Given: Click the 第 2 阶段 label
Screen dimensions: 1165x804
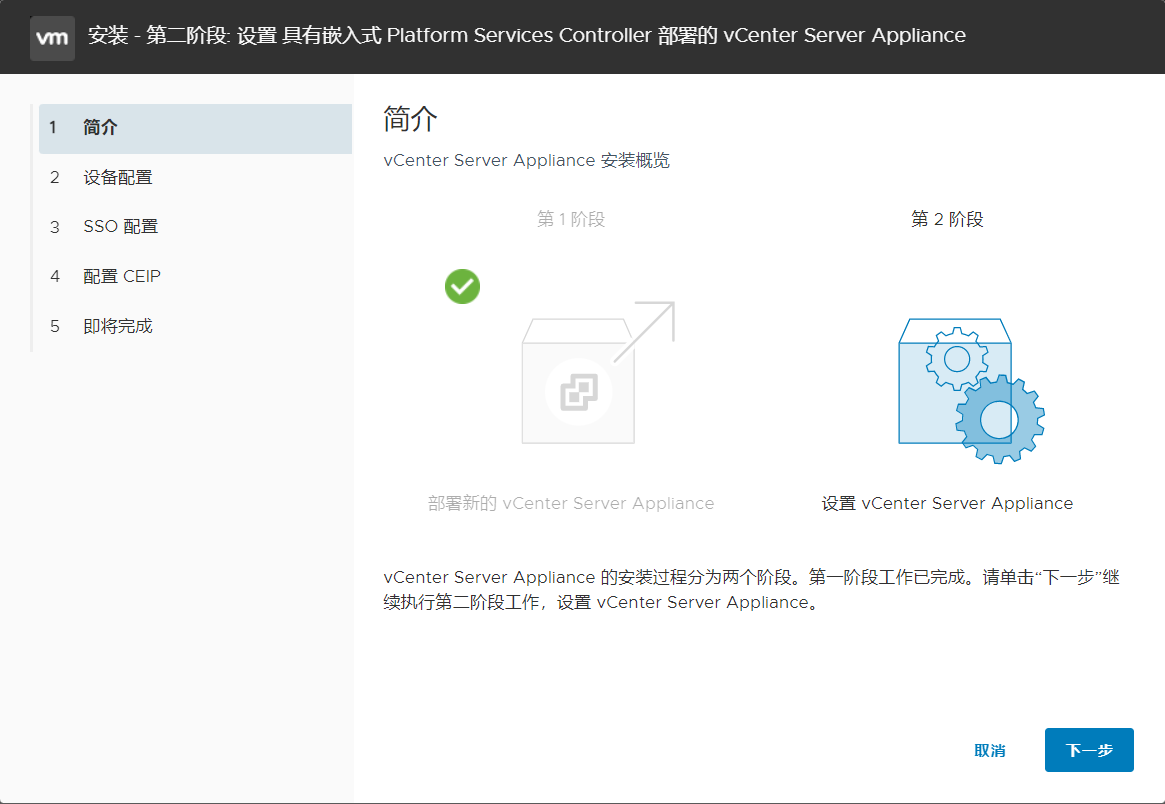Looking at the screenshot, I should (x=946, y=219).
